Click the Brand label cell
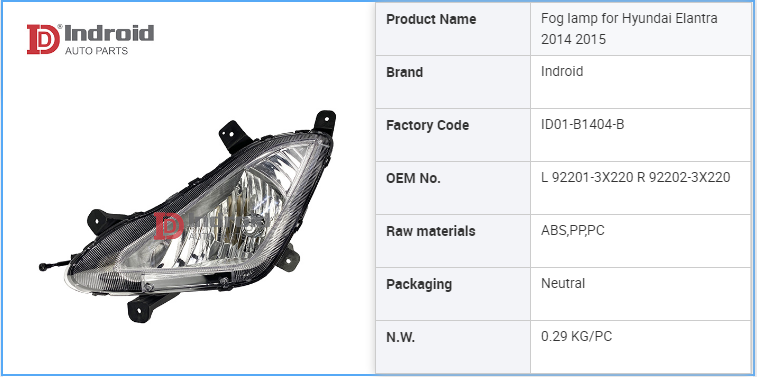This screenshot has width=757, height=377. coord(453,82)
